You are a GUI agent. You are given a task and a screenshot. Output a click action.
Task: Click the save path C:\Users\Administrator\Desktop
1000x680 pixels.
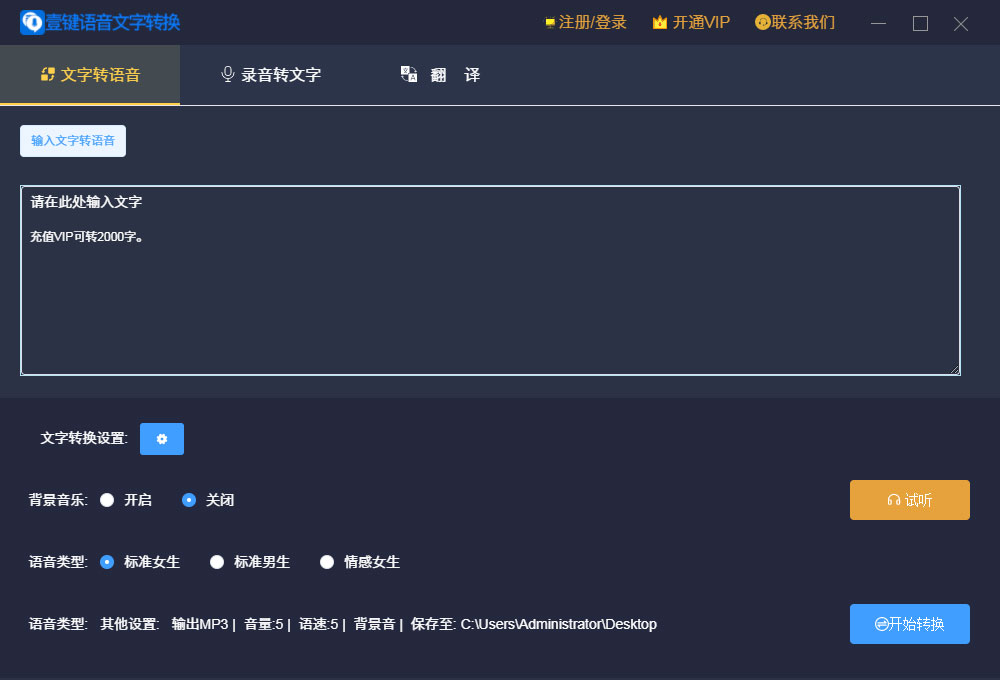pyautogui.click(x=558, y=624)
